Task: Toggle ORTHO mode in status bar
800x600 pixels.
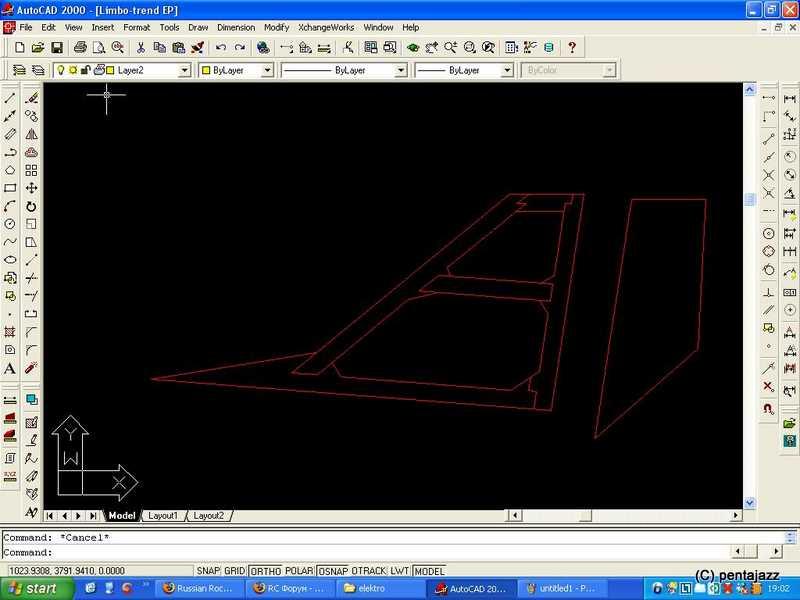Action: [265, 571]
